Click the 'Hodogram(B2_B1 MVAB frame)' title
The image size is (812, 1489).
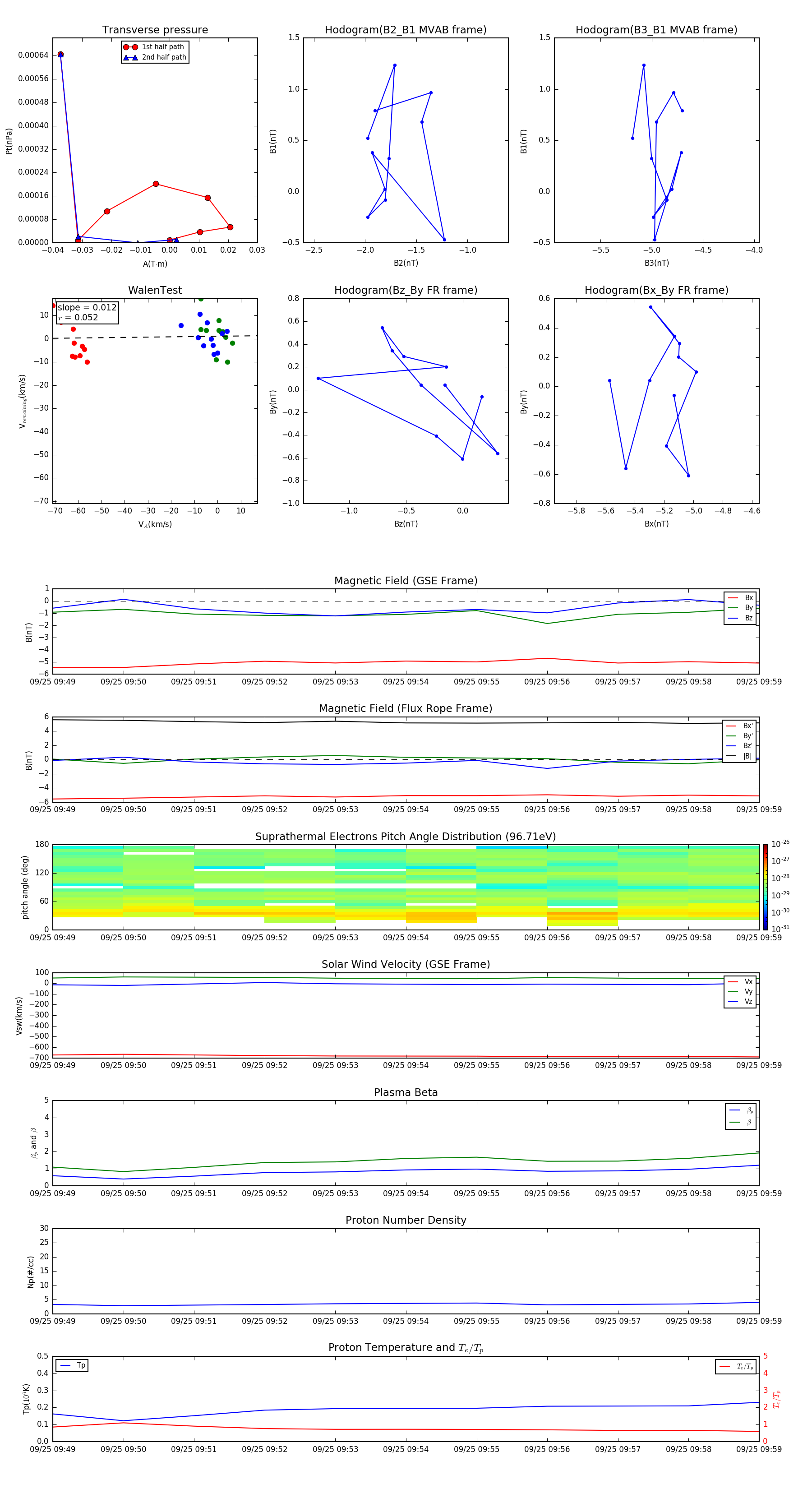406,30
